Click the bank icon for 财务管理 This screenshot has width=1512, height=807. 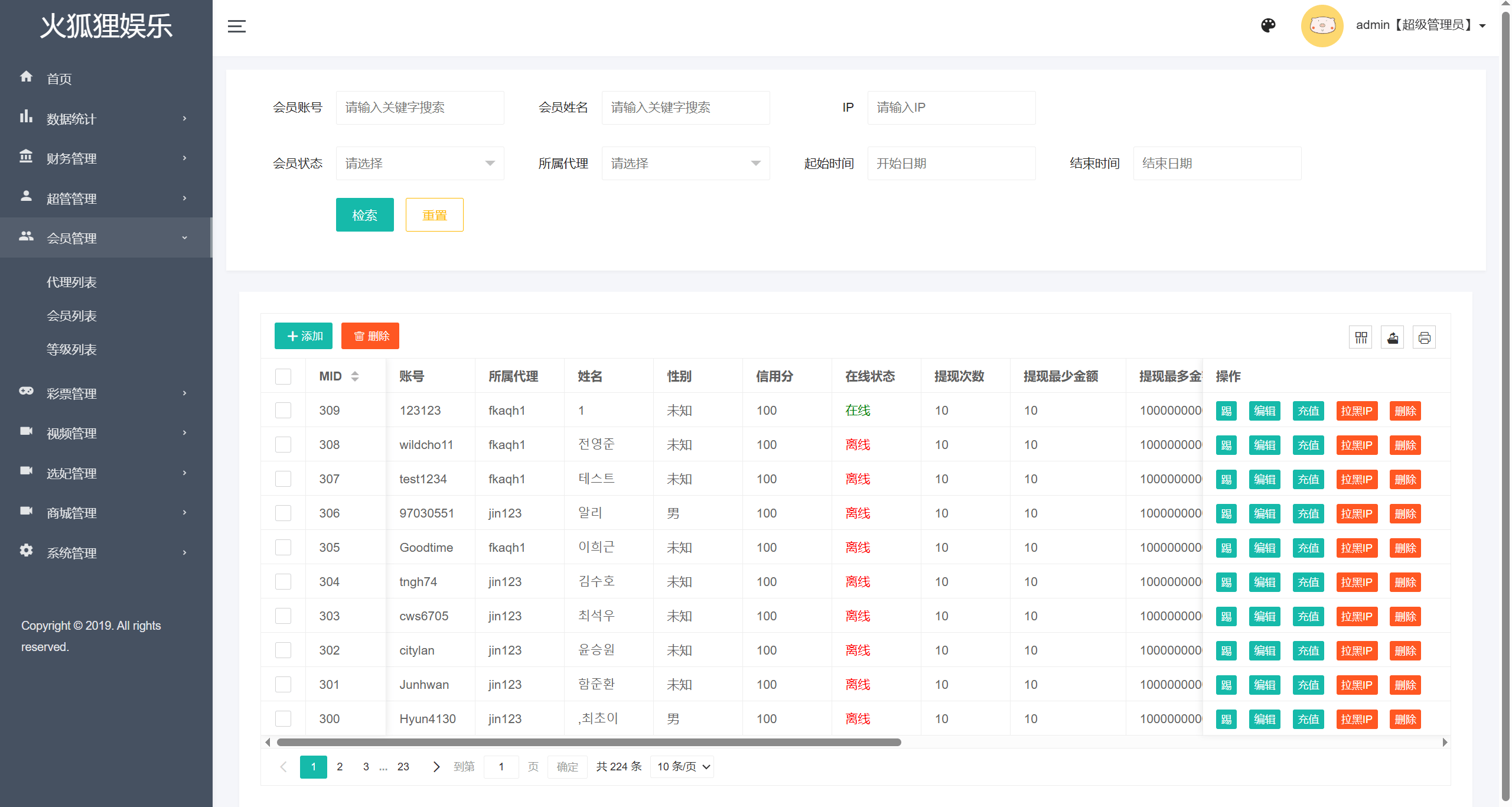pyautogui.click(x=26, y=157)
